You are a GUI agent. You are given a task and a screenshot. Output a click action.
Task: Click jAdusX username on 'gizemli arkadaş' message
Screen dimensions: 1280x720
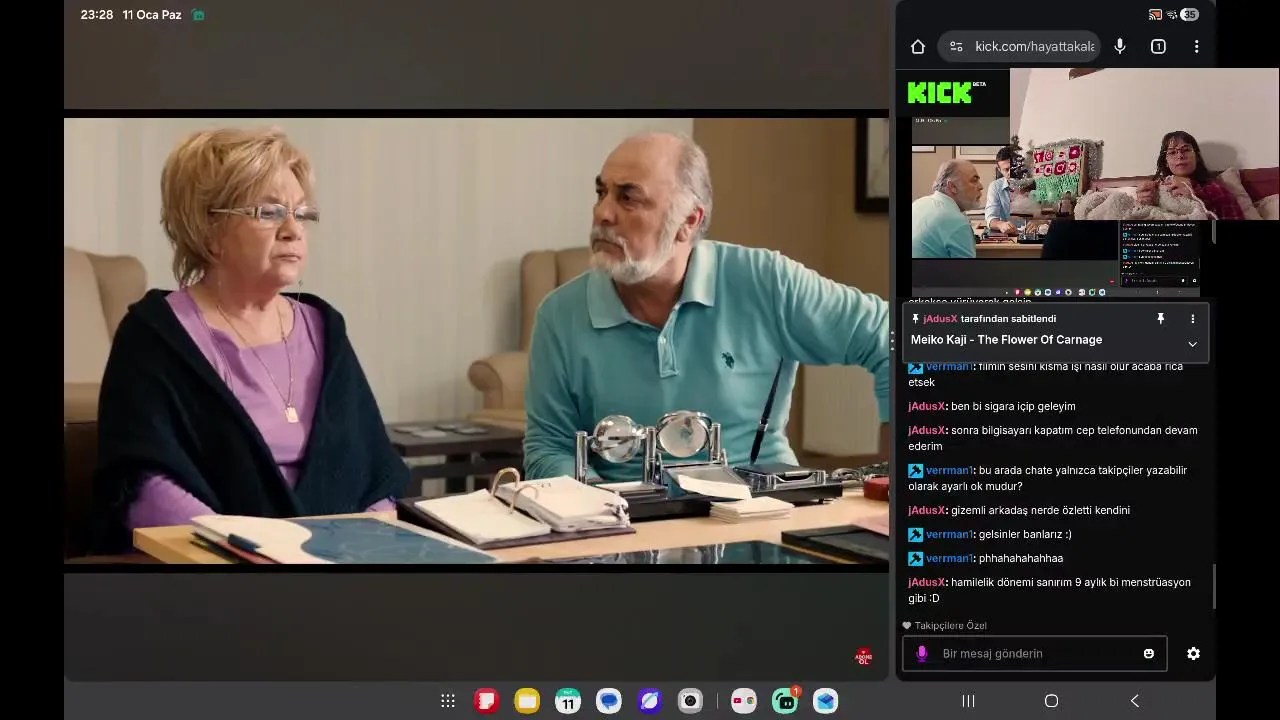927,510
